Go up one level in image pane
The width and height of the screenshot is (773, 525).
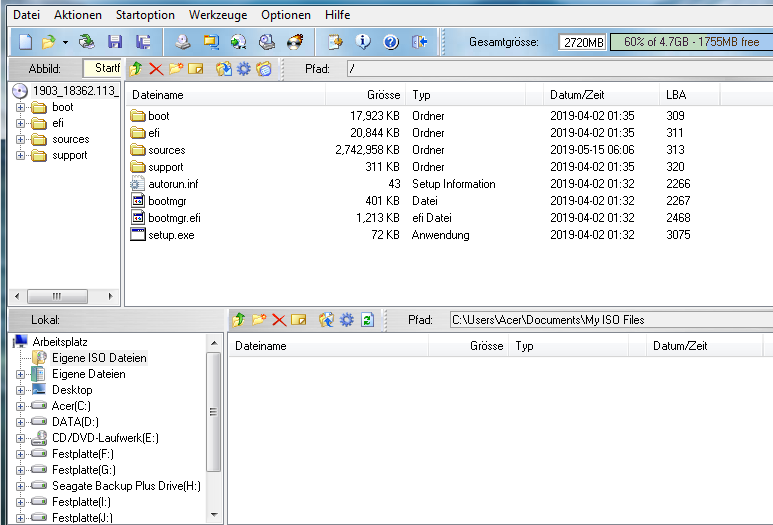(136, 69)
